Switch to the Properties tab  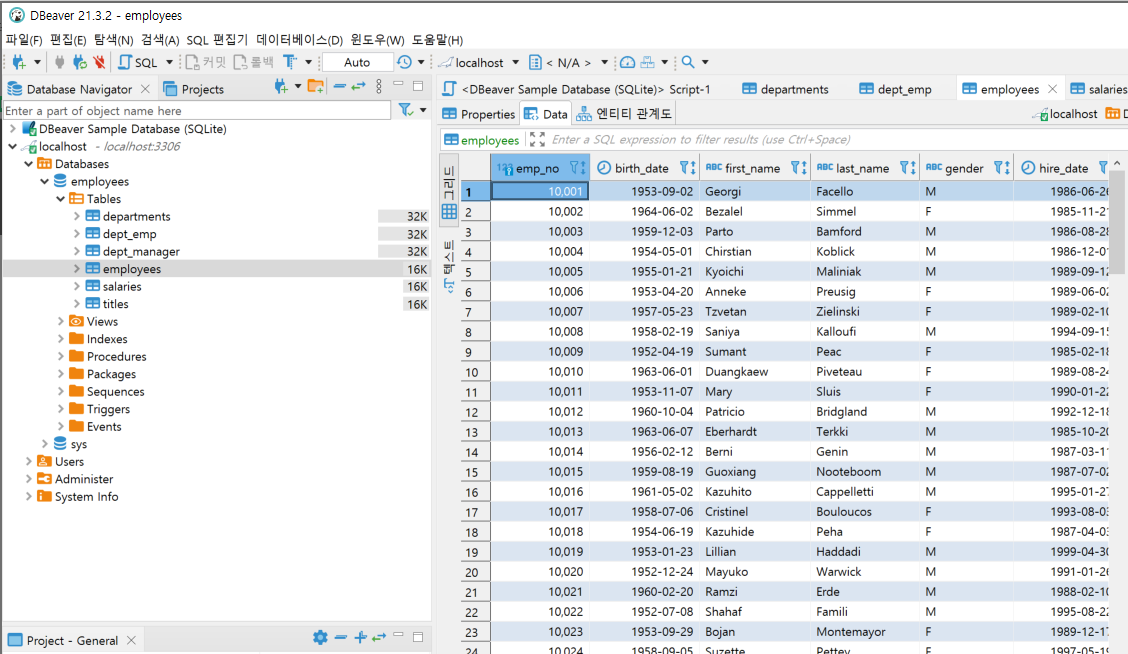coord(479,114)
